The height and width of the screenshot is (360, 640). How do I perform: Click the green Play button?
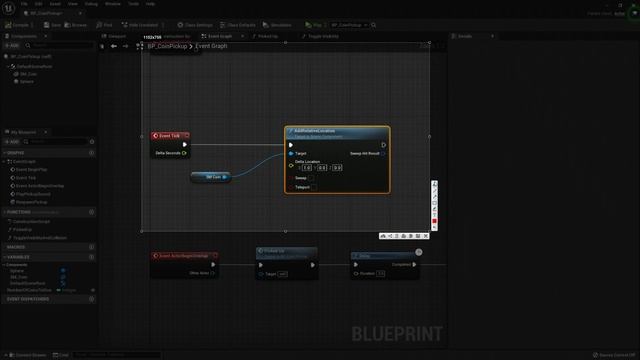click(313, 25)
